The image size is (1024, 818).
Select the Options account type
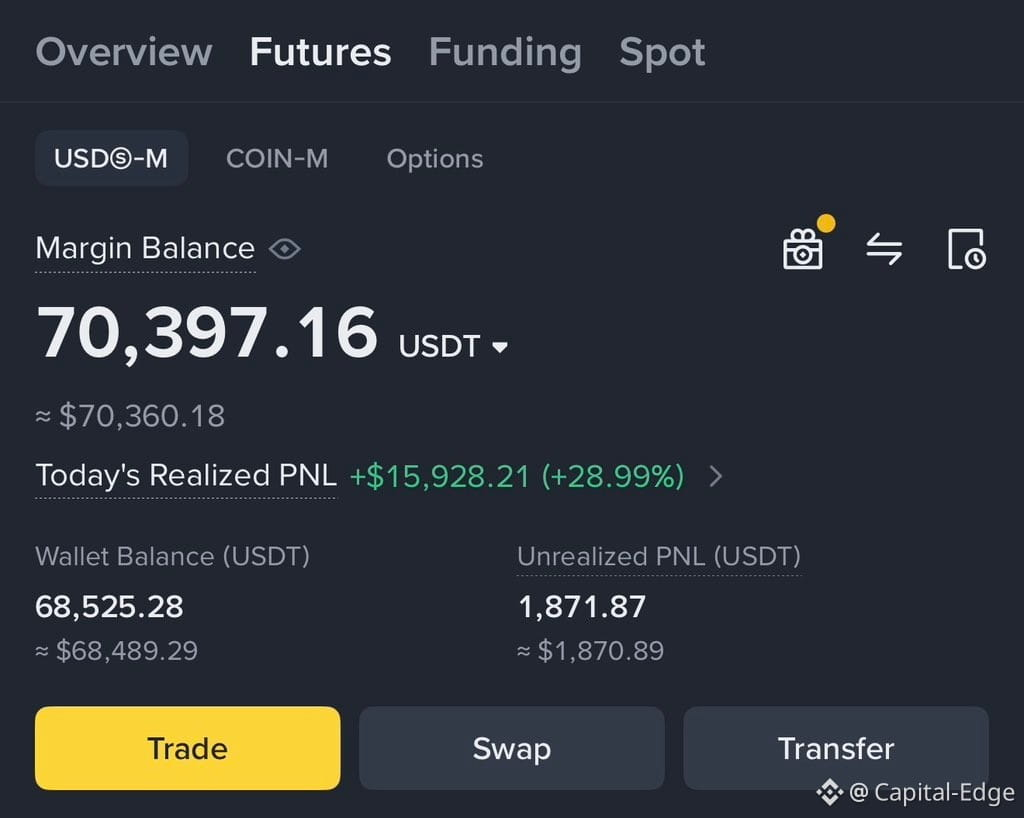coord(435,159)
